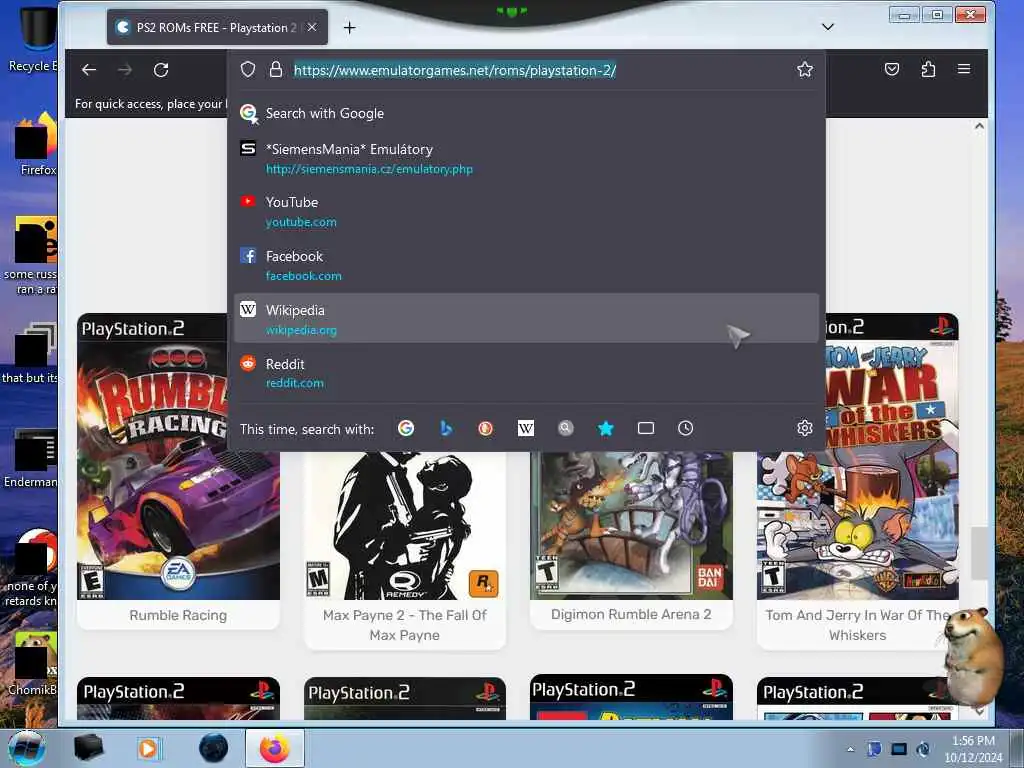Viewport: 1024px width, 768px height.
Task: Open a new tab with plus button
Action: [x=349, y=27]
